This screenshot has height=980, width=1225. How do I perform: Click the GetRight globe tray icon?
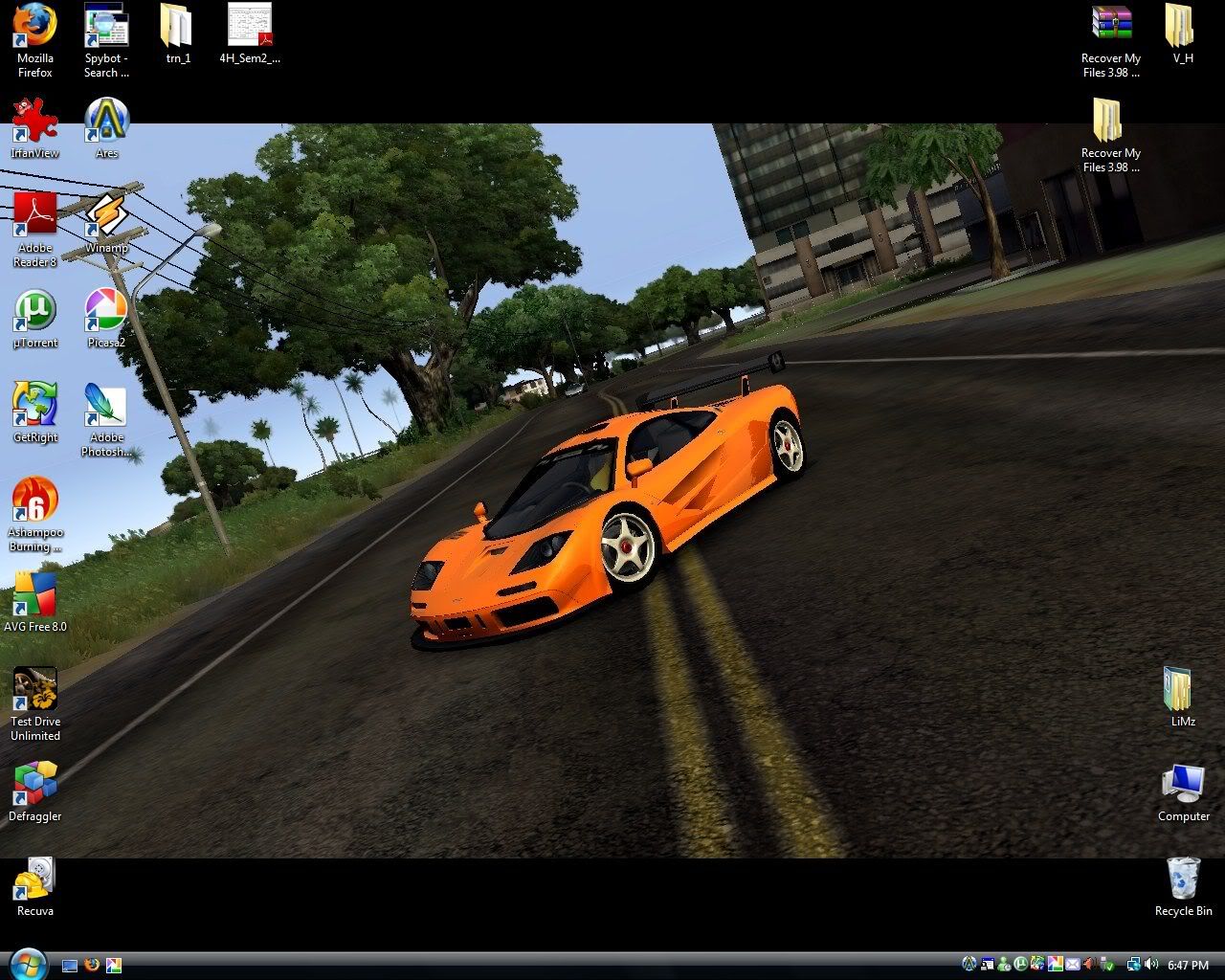coord(1038,964)
